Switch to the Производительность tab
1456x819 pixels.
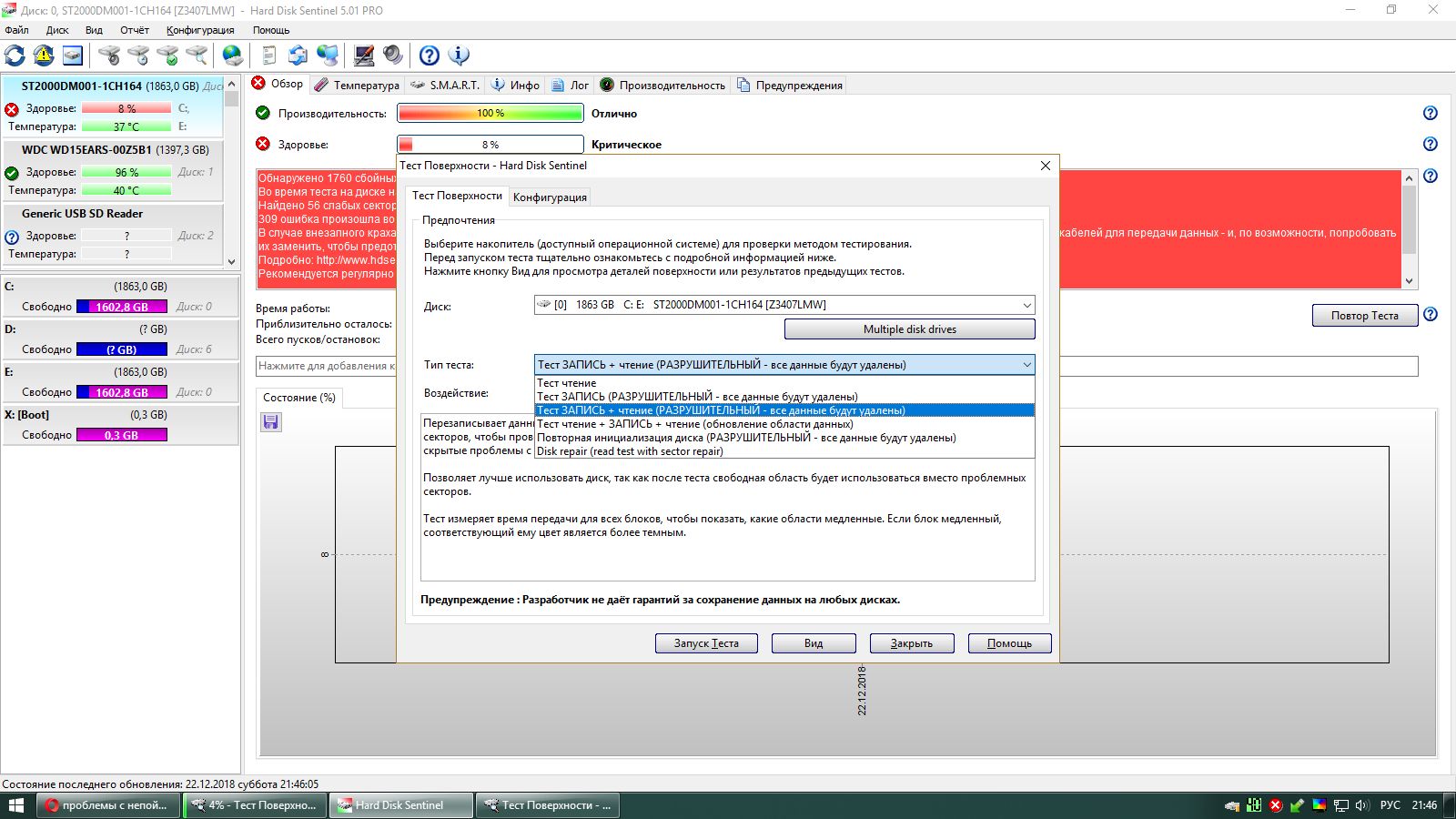[662, 85]
